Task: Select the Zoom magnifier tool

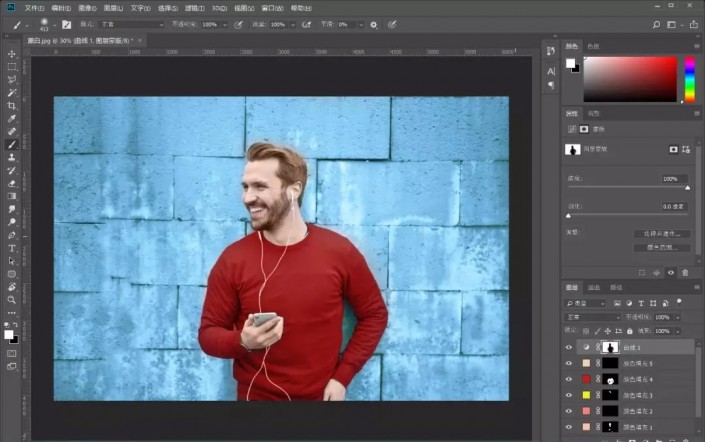Action: click(x=12, y=300)
